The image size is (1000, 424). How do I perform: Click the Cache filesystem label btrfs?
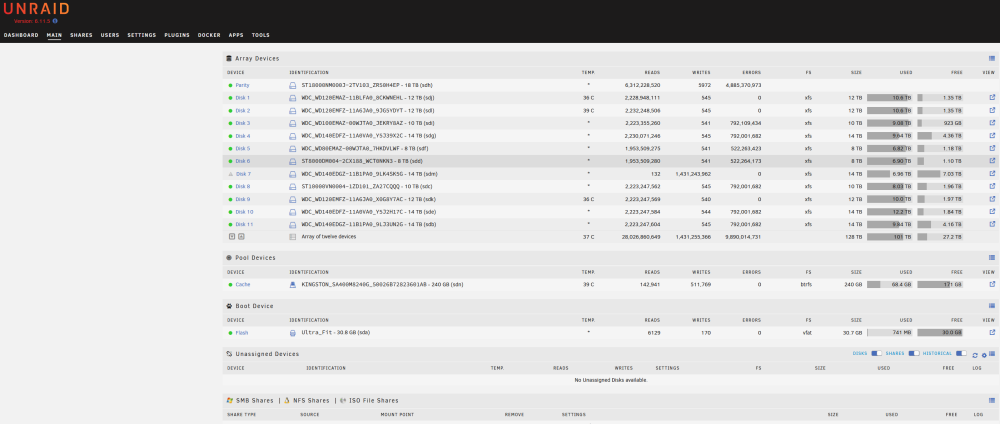pos(806,284)
